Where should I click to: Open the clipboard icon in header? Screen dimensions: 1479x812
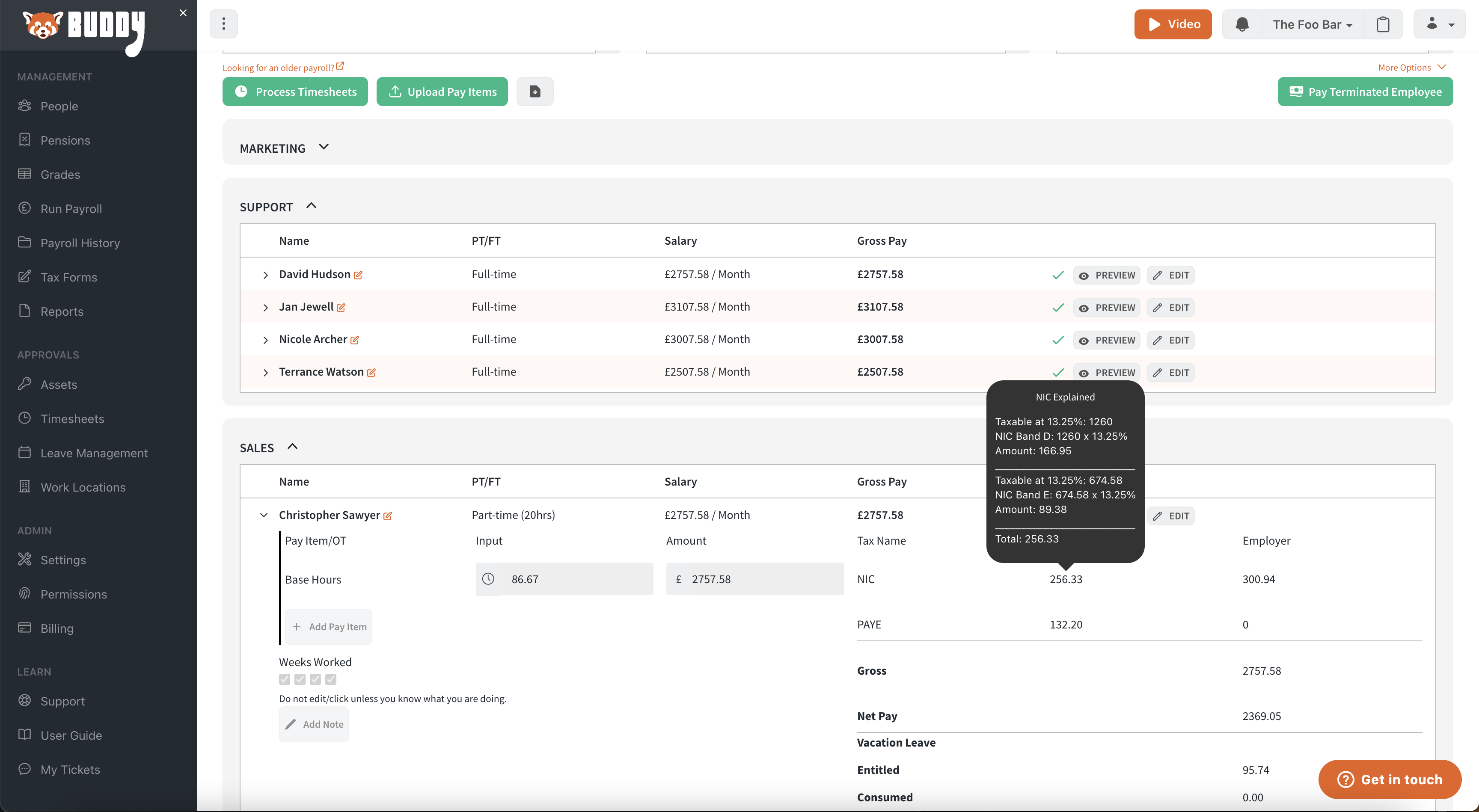pyautogui.click(x=1383, y=24)
